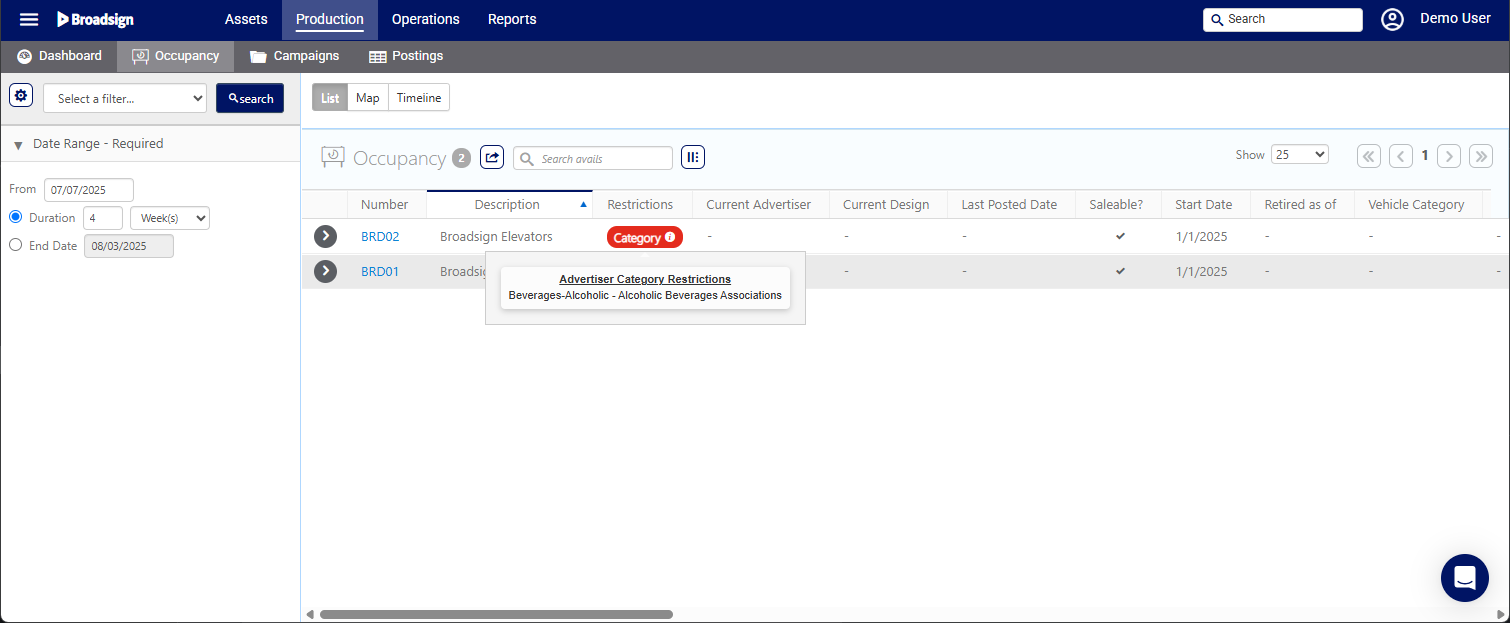The width and height of the screenshot is (1510, 623).
Task: Click the Description sort arrow
Action: point(584,204)
